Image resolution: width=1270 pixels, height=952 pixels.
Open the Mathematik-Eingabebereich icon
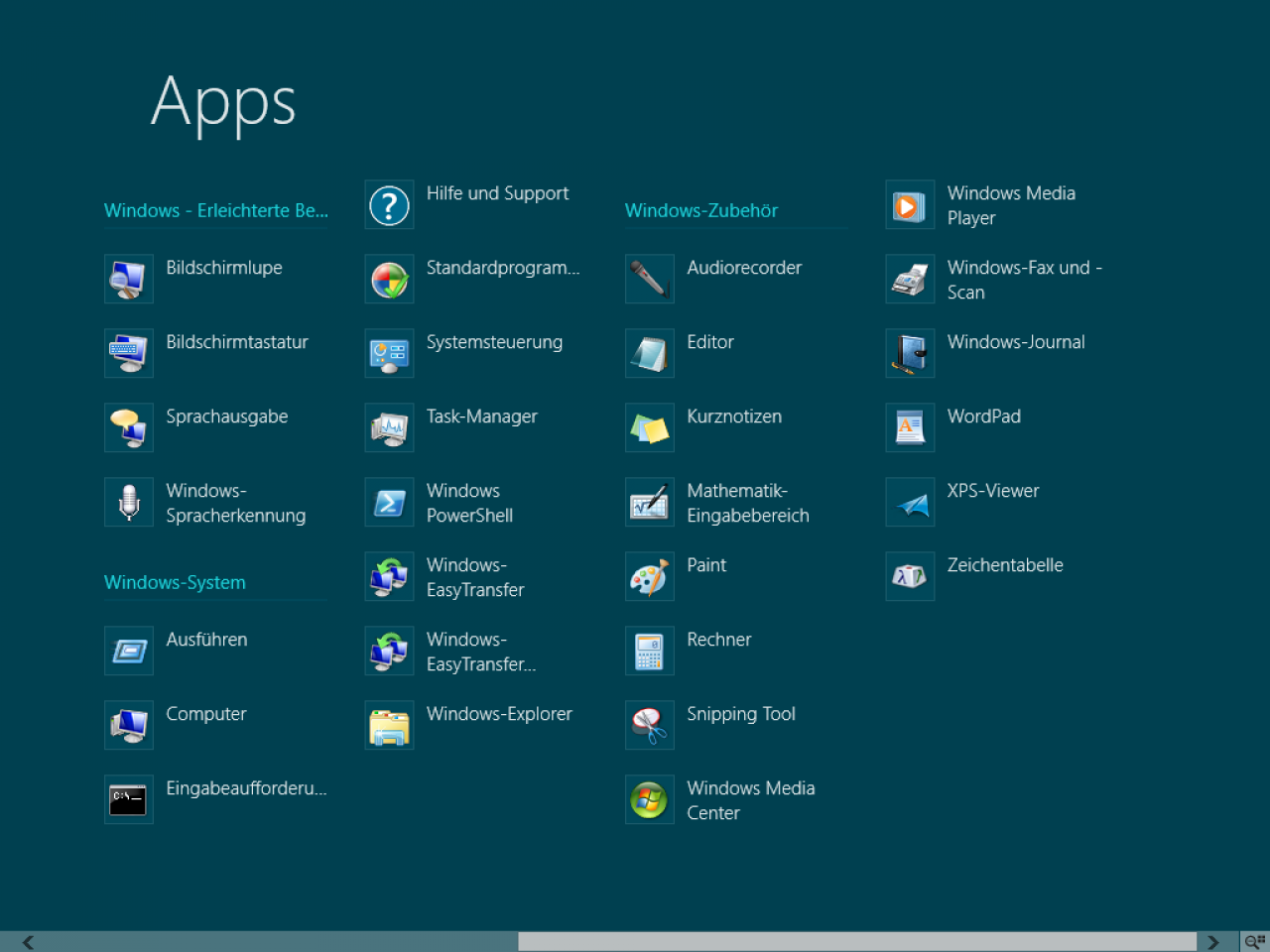(x=650, y=502)
